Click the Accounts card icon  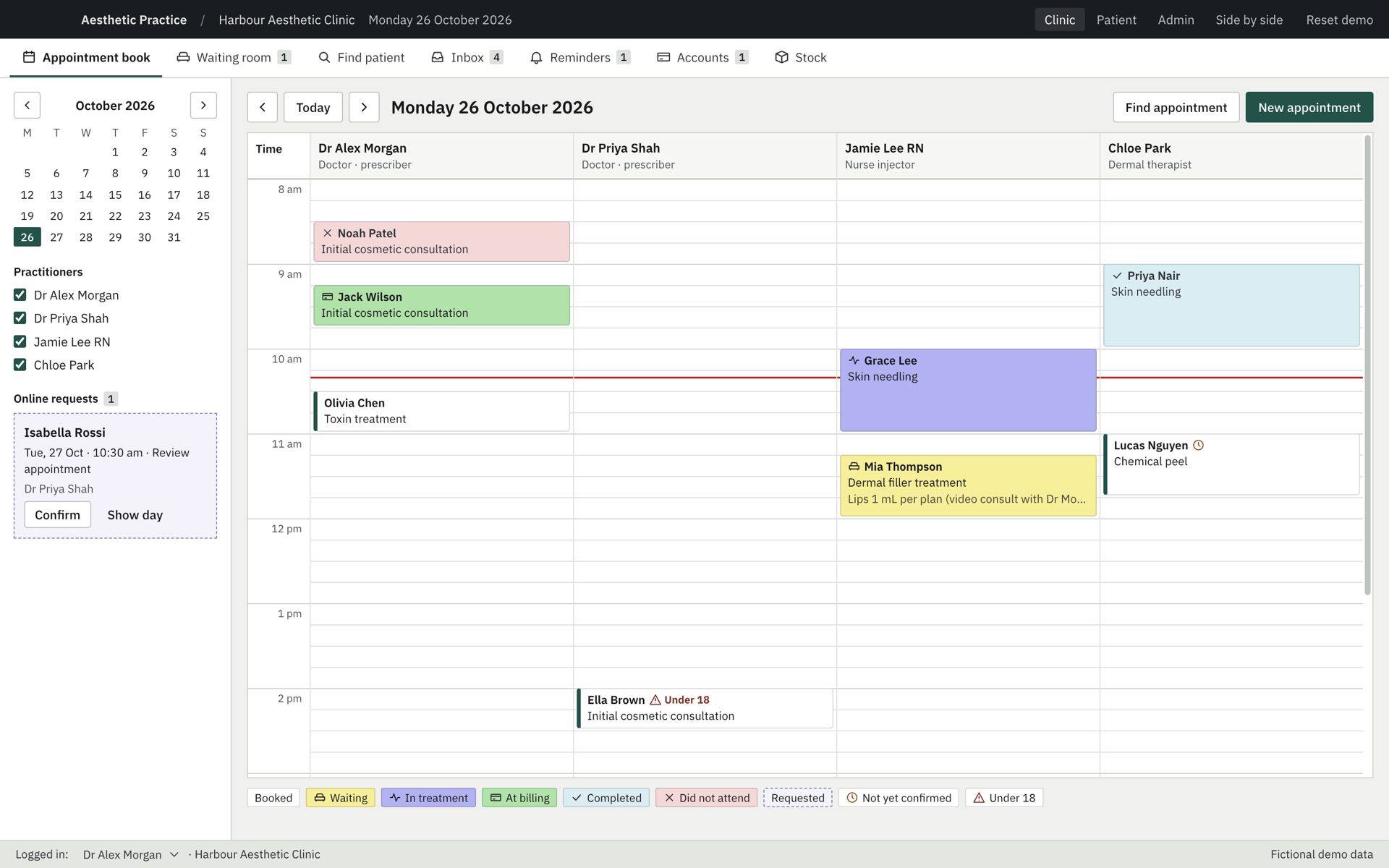[x=663, y=57]
